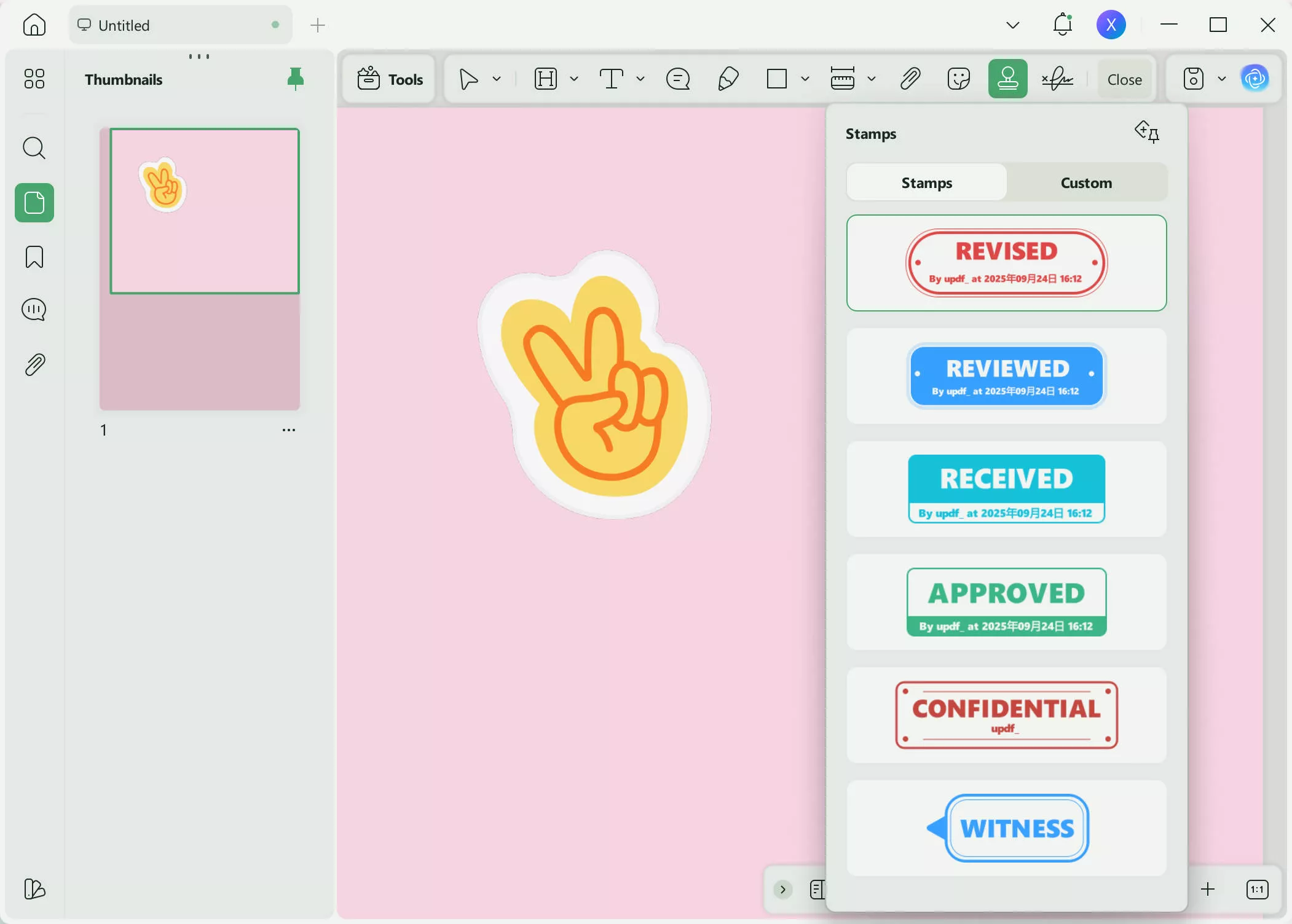The width and height of the screenshot is (1292, 924).
Task: Click the Comment note tool
Action: [678, 79]
